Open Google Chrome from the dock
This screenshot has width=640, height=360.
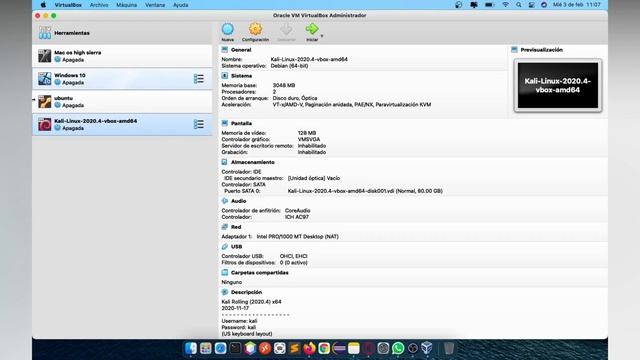click(x=324, y=348)
